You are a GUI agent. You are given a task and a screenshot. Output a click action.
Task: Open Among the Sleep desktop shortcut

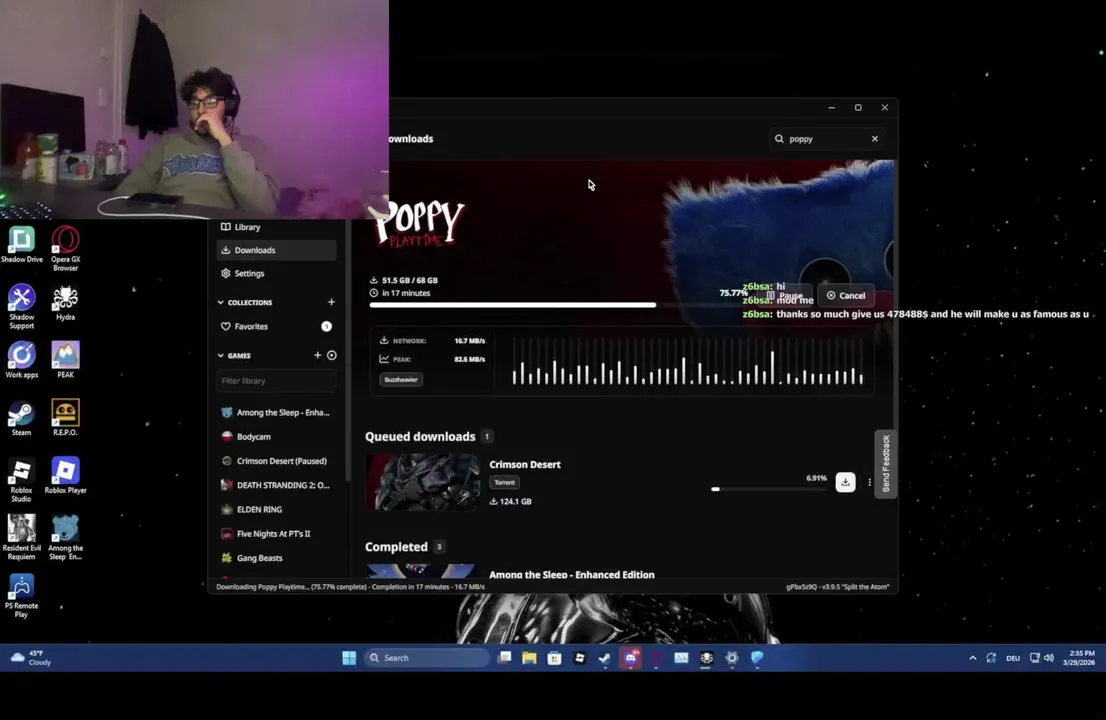[x=65, y=538]
